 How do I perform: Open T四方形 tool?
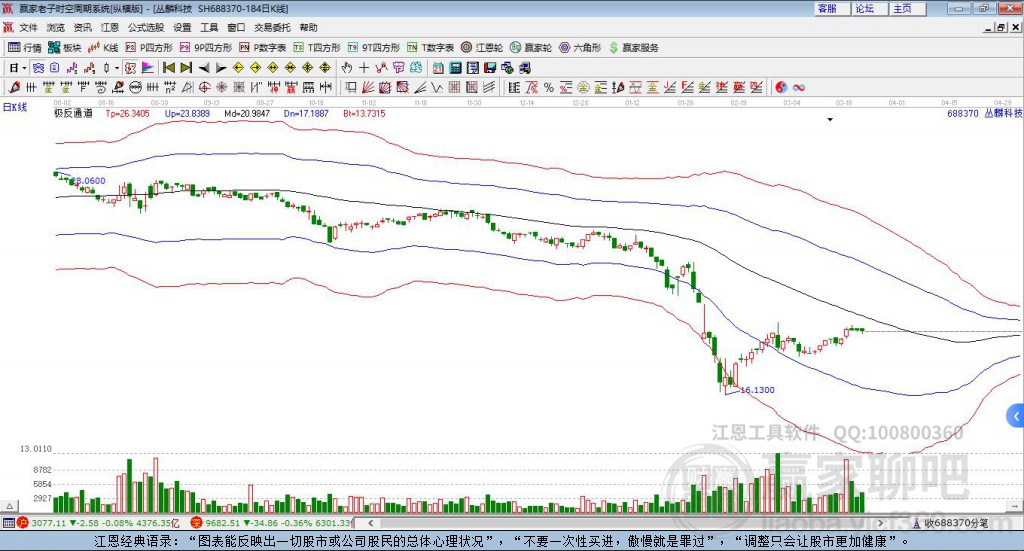(317, 48)
